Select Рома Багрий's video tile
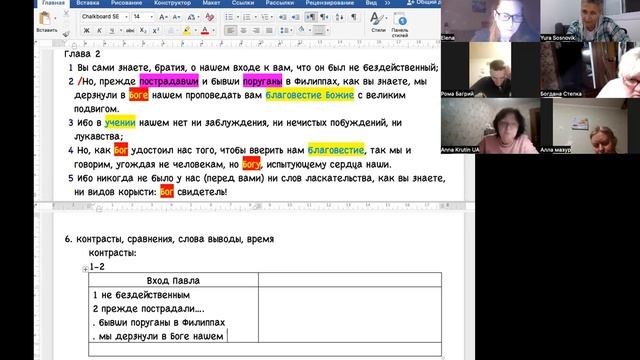 (x=490, y=69)
